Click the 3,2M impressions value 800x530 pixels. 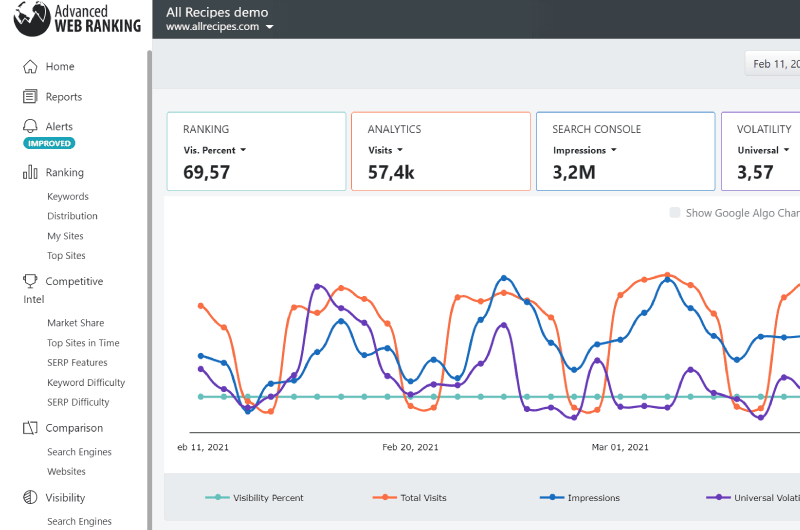pyautogui.click(x=574, y=172)
